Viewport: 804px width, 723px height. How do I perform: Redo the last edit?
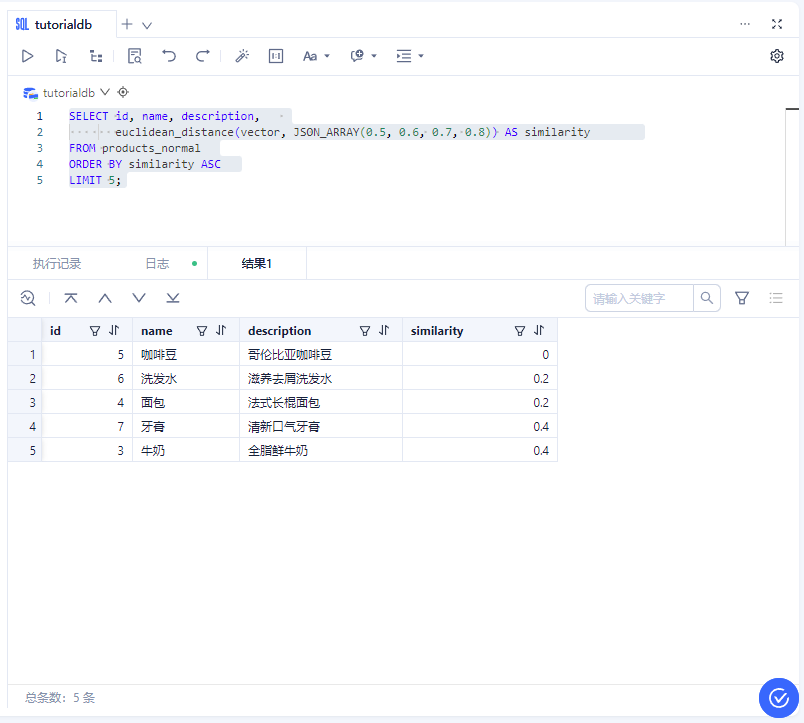203,56
